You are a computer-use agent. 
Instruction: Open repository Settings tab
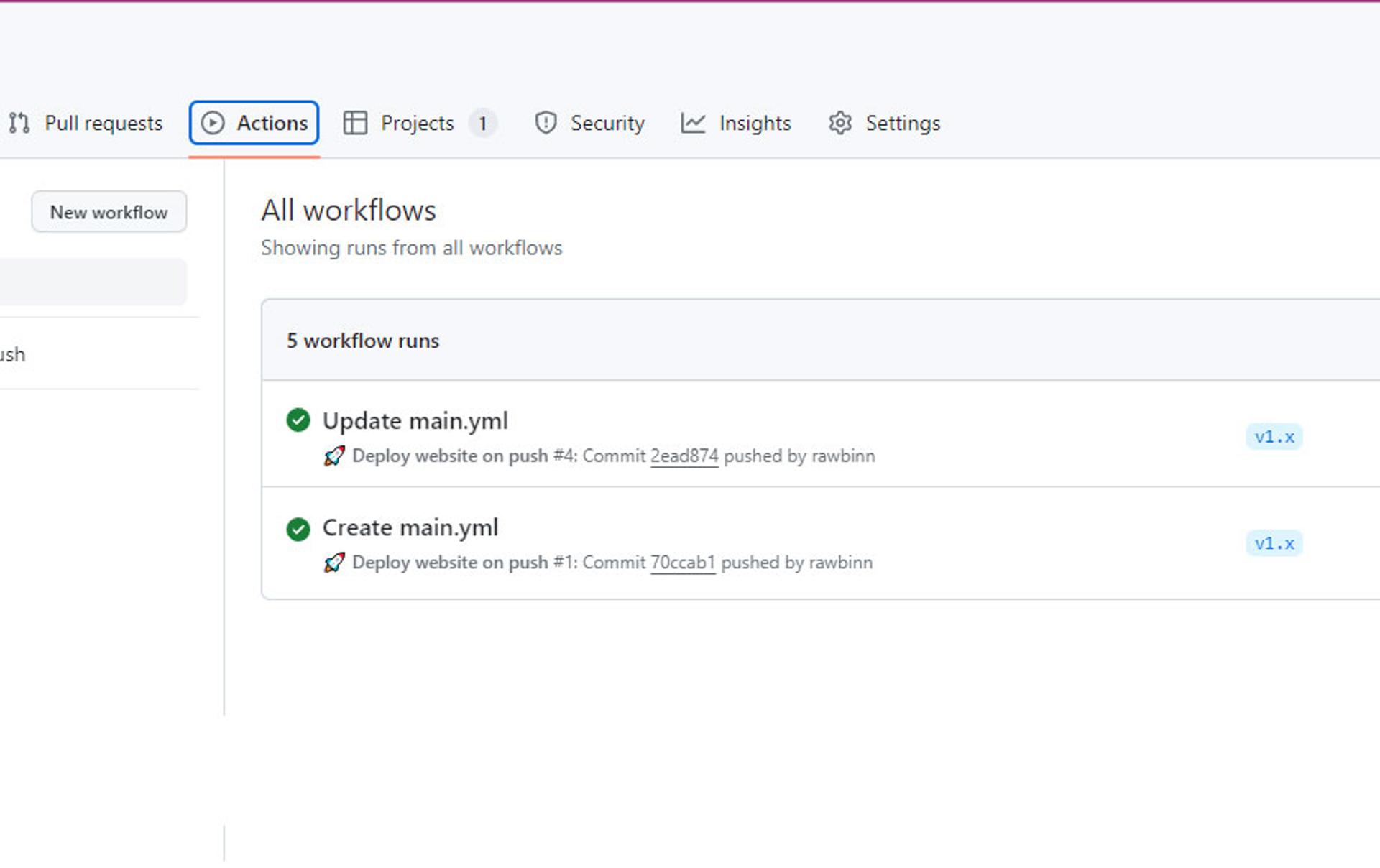coord(884,123)
